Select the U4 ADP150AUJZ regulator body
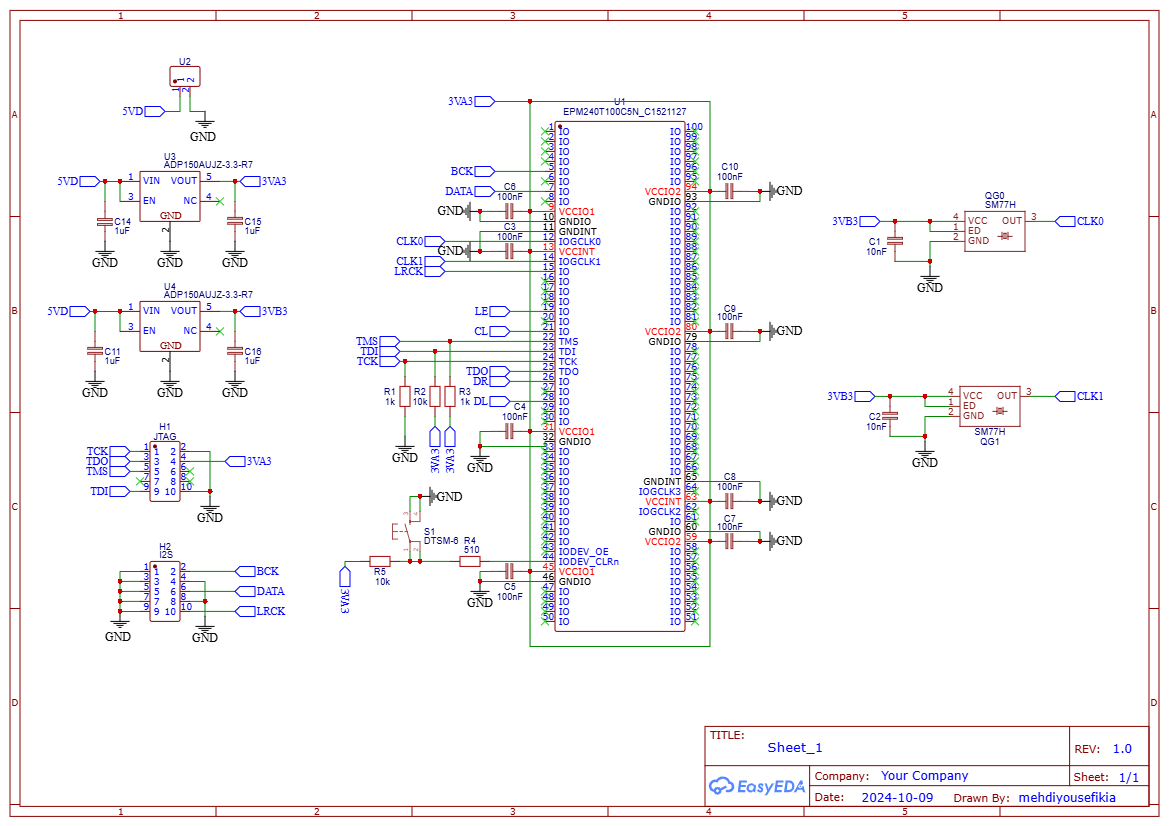Screen dimensions: 1169x826 [170, 325]
